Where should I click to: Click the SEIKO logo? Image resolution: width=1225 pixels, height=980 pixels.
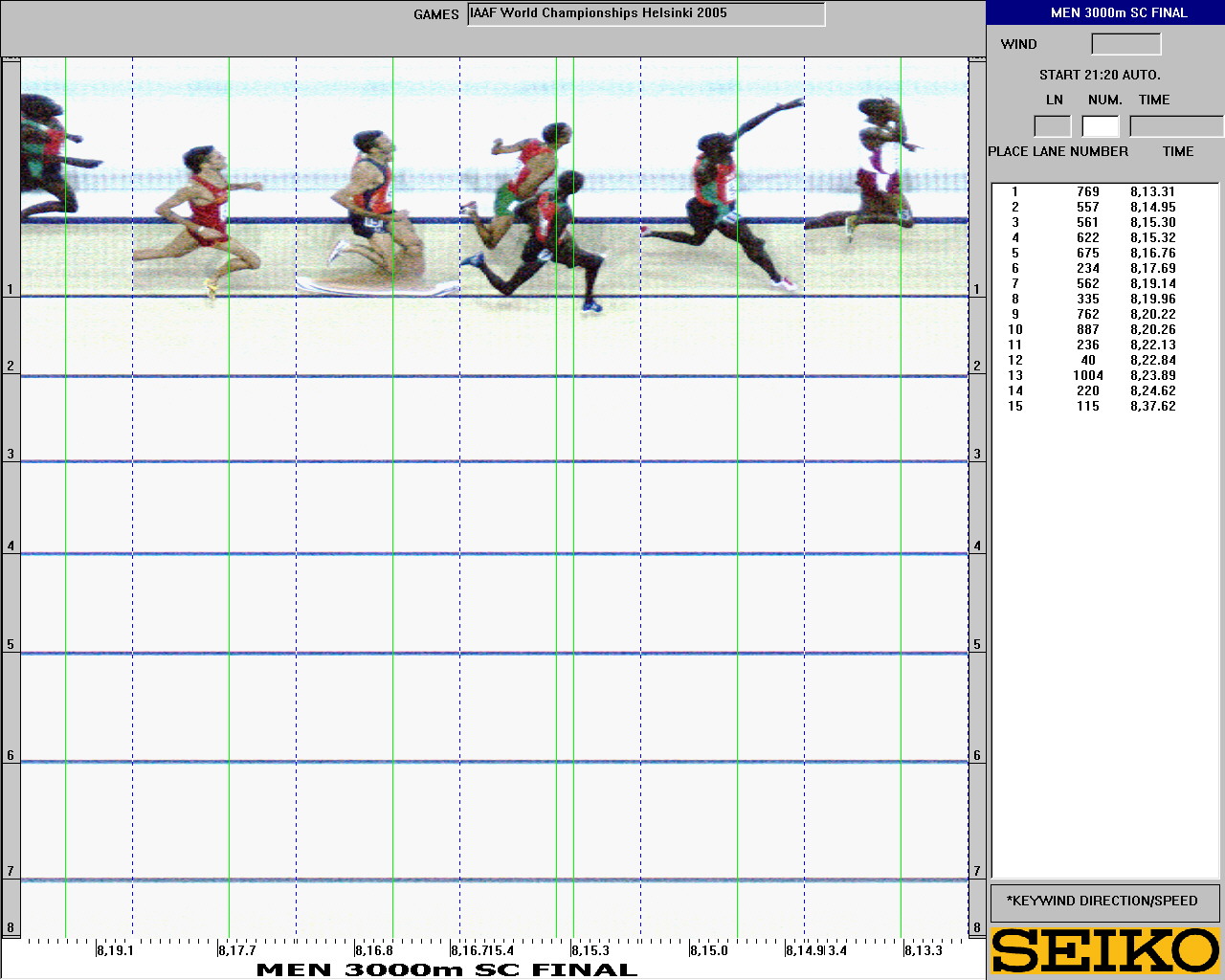coord(1105,950)
